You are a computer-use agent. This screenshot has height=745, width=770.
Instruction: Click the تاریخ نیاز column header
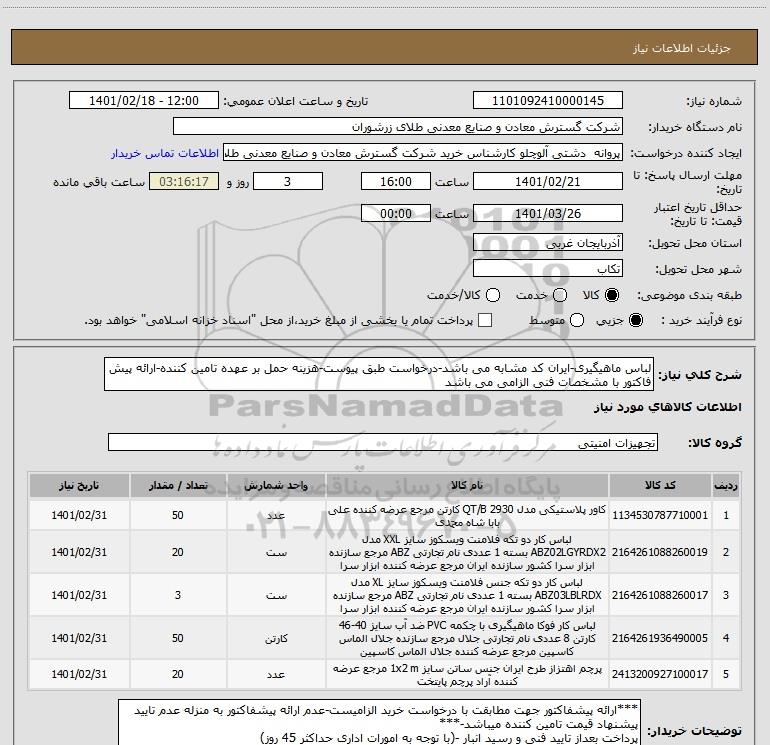tap(79, 485)
